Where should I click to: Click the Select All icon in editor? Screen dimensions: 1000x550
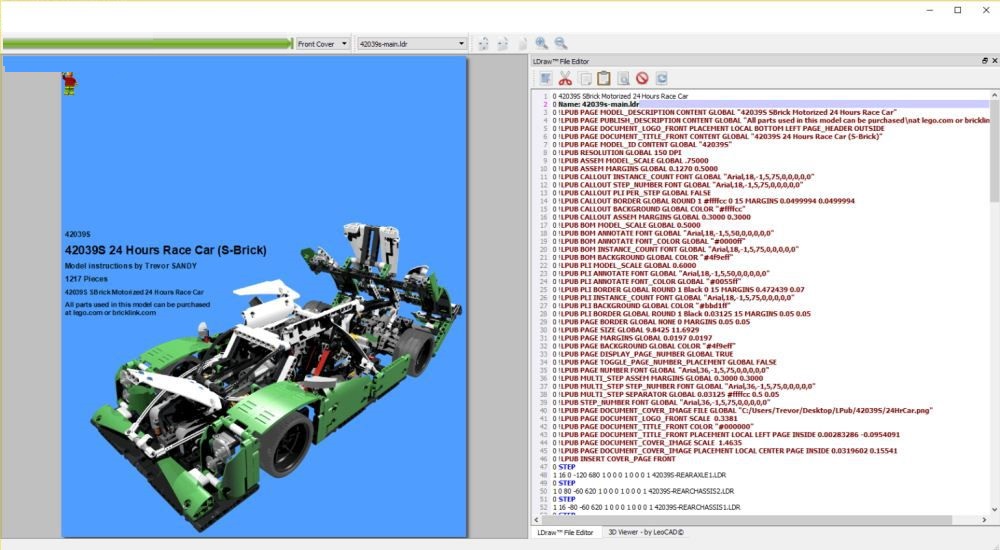click(546, 78)
